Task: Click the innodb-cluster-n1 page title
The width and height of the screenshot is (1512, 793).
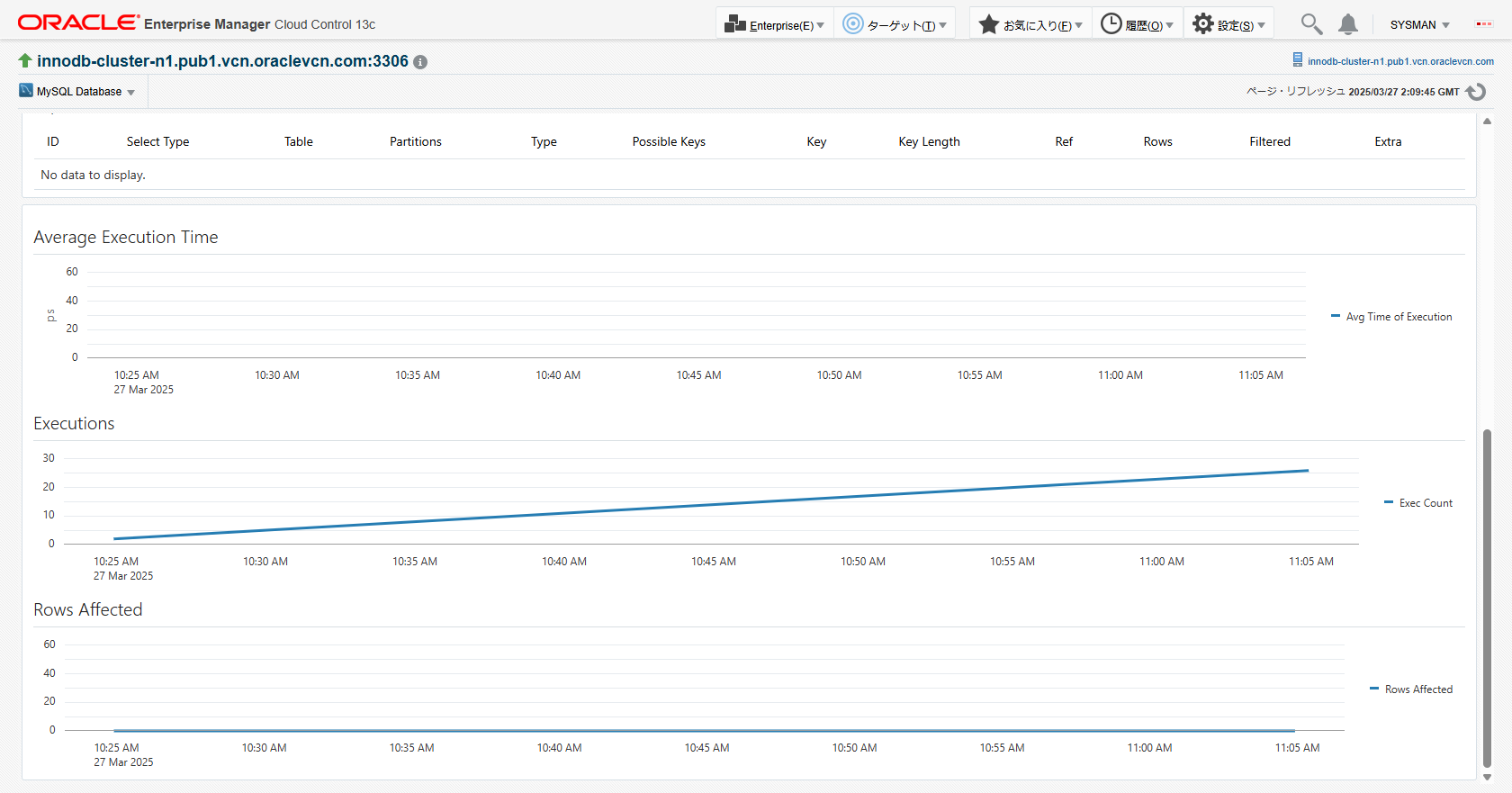Action: tap(222, 61)
